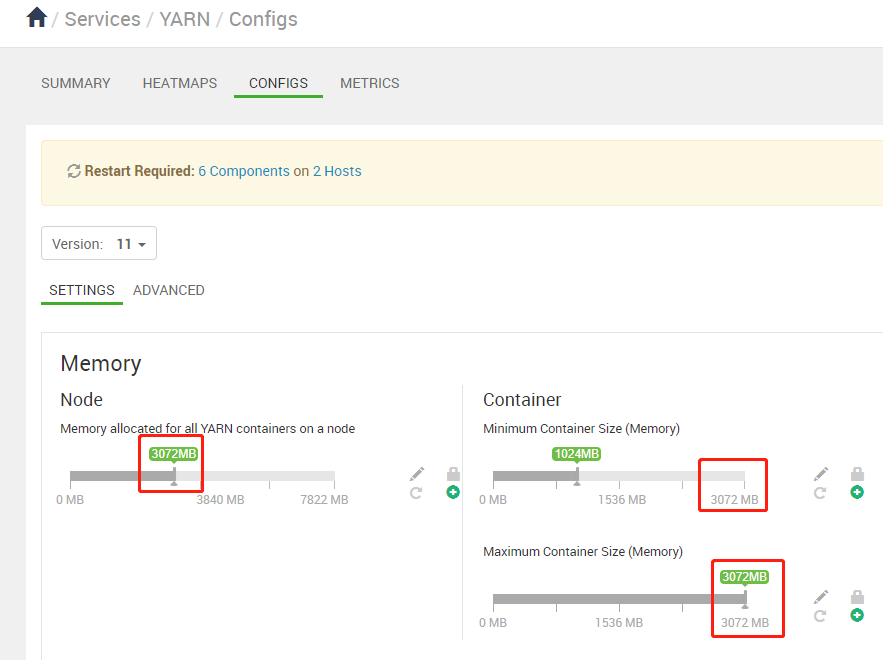
Task: Click 1536 MB tick under Maximum Container slider
Action: [x=619, y=623]
